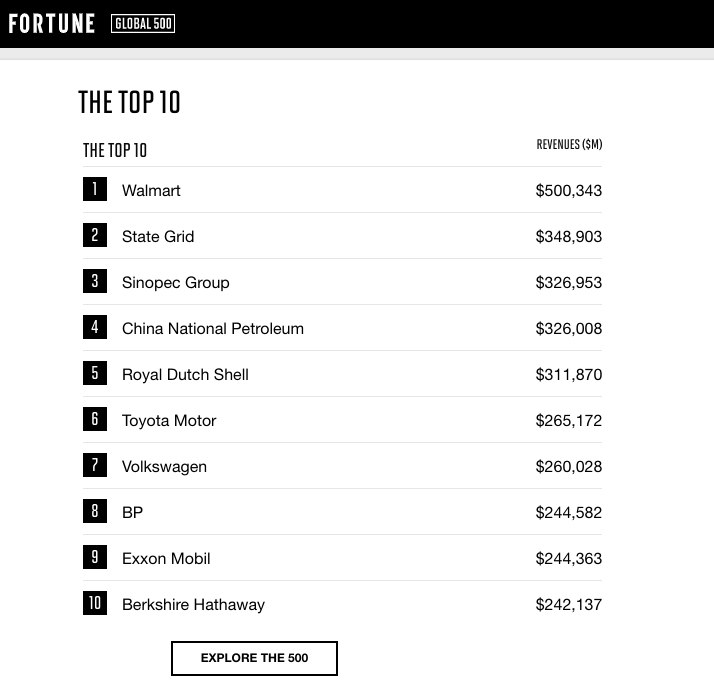Viewport: 714px width, 689px height.
Task: Click the rank 1 number badge
Action: pyautogui.click(x=95, y=189)
